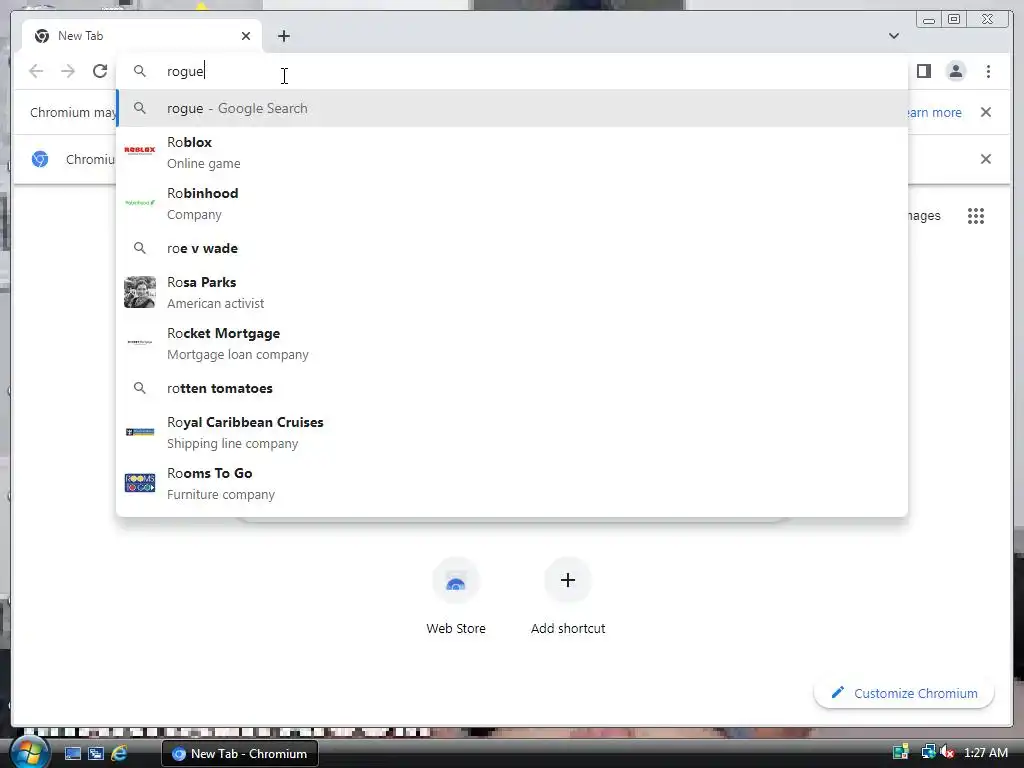
Task: Click New Tab - Chromium taskbar button
Action: [x=240, y=754]
